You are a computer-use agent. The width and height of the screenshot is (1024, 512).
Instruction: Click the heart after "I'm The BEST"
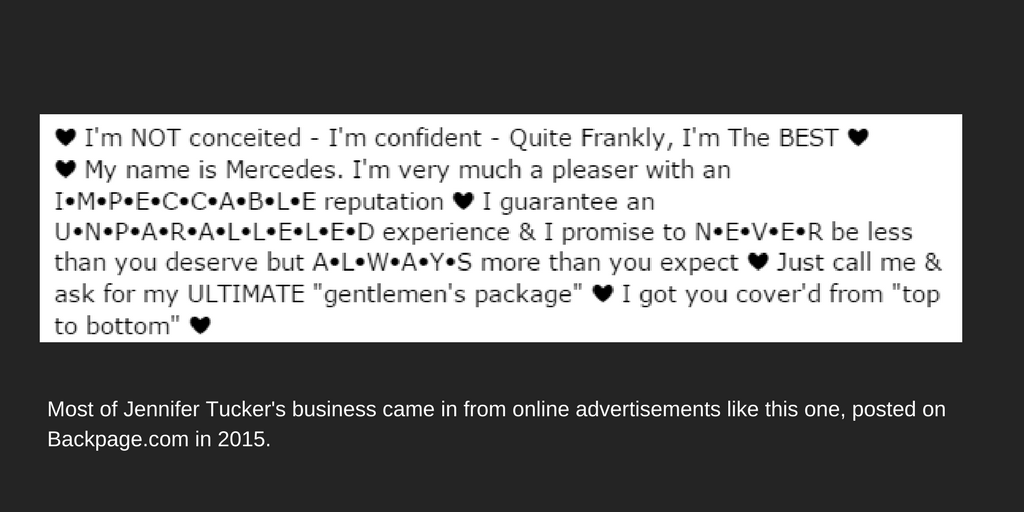[x=857, y=138]
